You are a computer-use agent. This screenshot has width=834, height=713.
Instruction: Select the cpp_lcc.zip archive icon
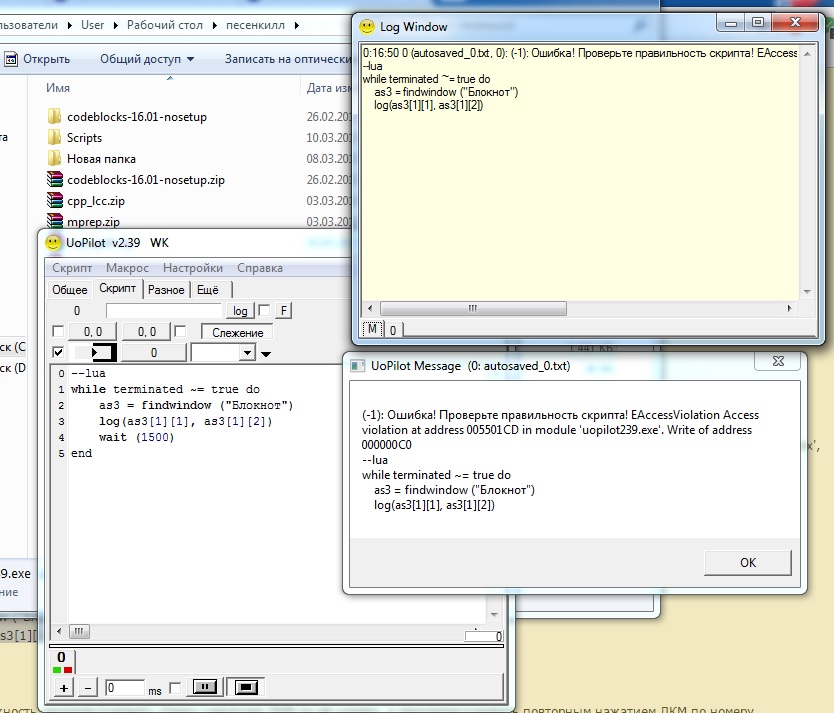click(55, 201)
